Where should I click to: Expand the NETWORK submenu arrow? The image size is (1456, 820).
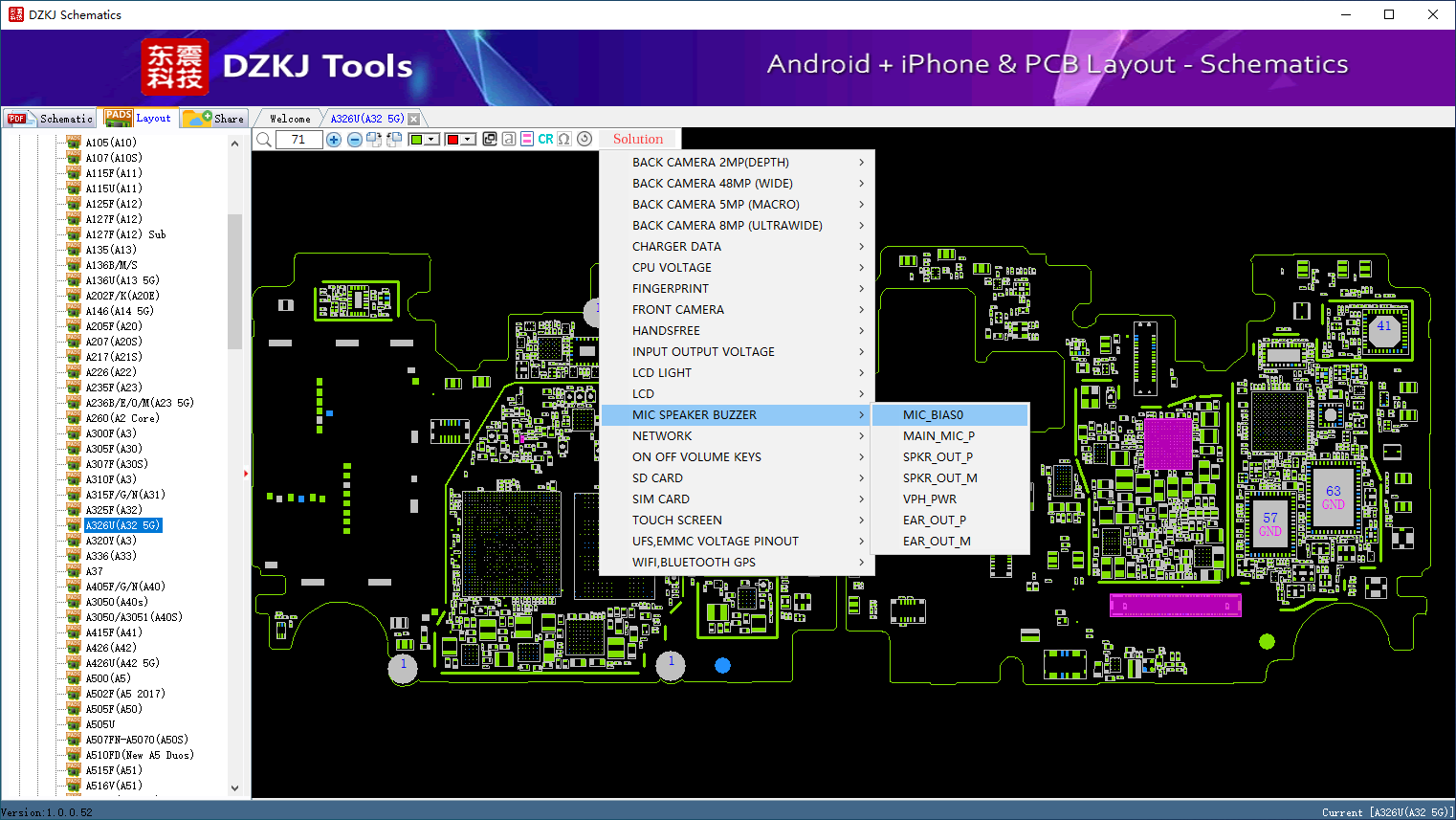coord(861,436)
